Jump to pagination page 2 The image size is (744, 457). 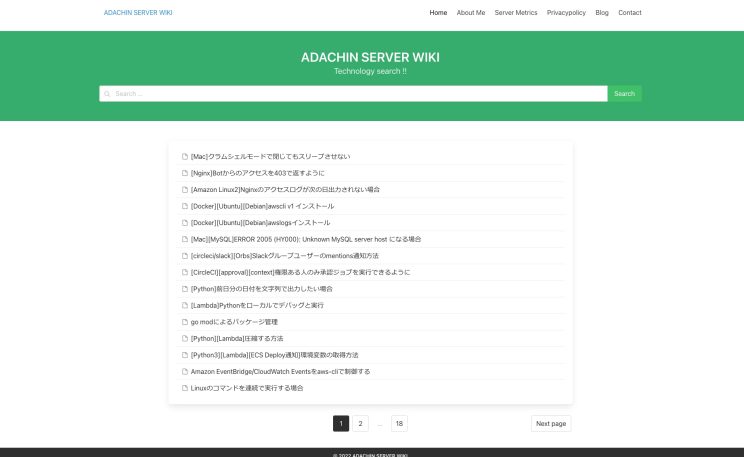361,424
